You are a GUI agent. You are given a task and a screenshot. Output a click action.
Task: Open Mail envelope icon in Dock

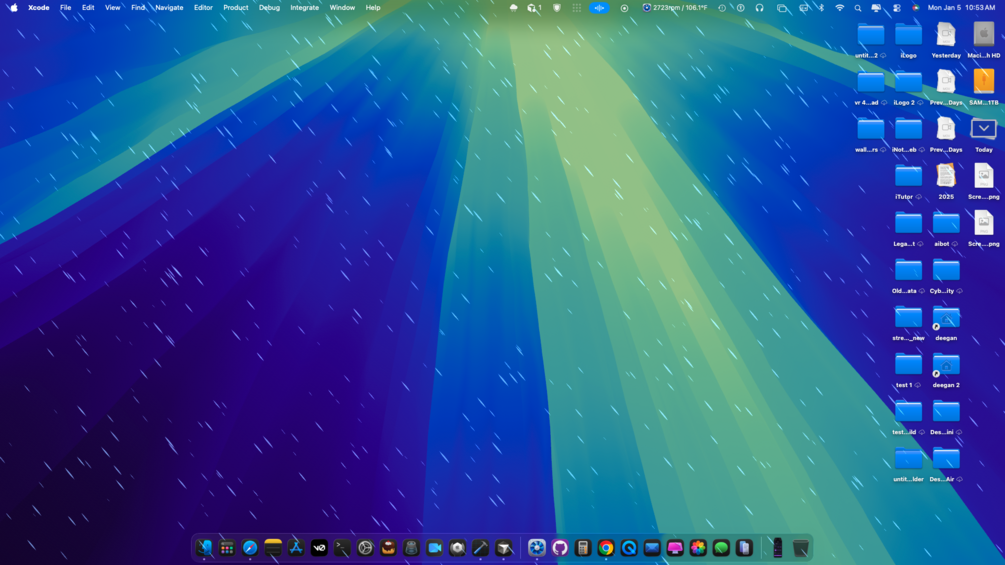(652, 548)
